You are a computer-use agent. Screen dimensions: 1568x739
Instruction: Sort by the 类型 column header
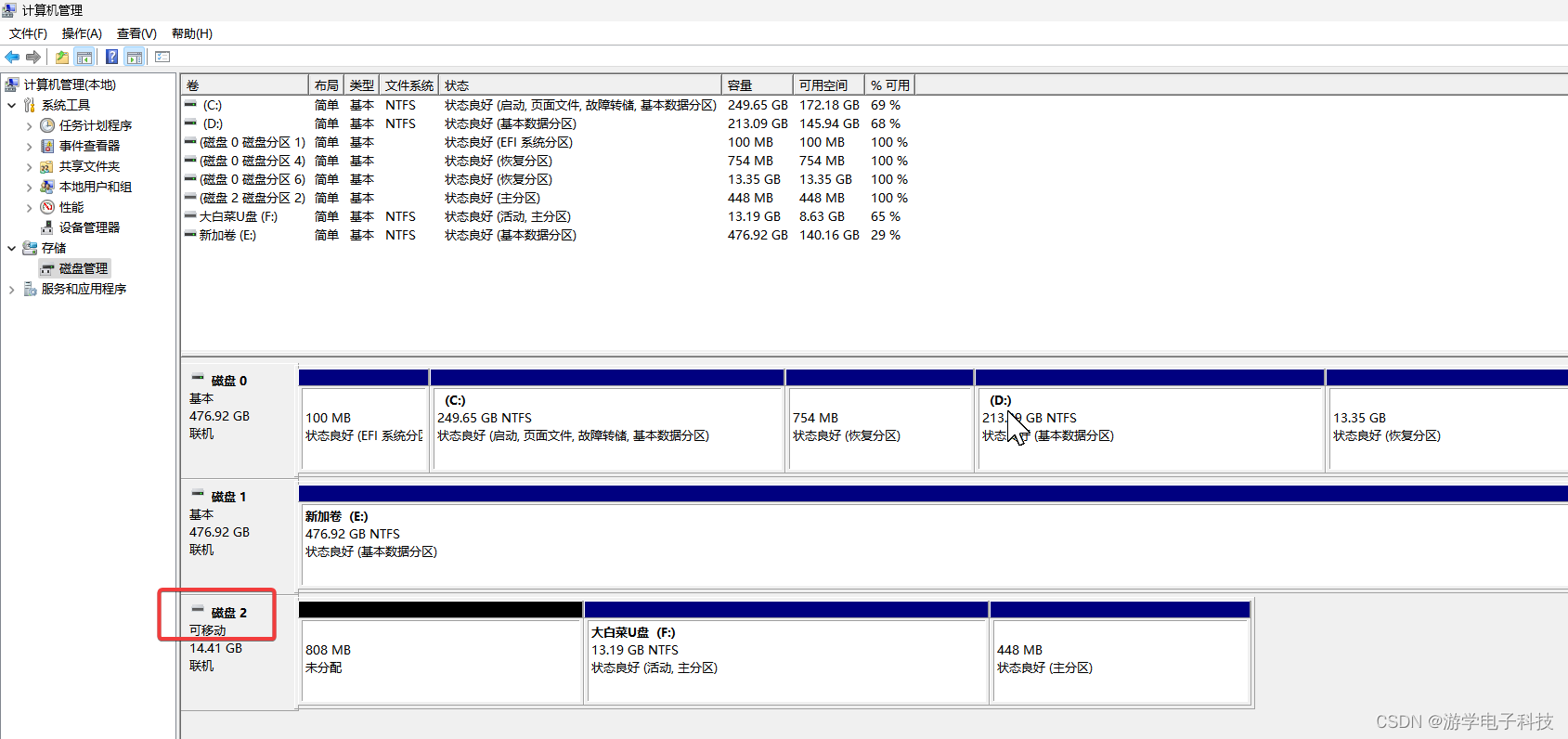(x=362, y=84)
